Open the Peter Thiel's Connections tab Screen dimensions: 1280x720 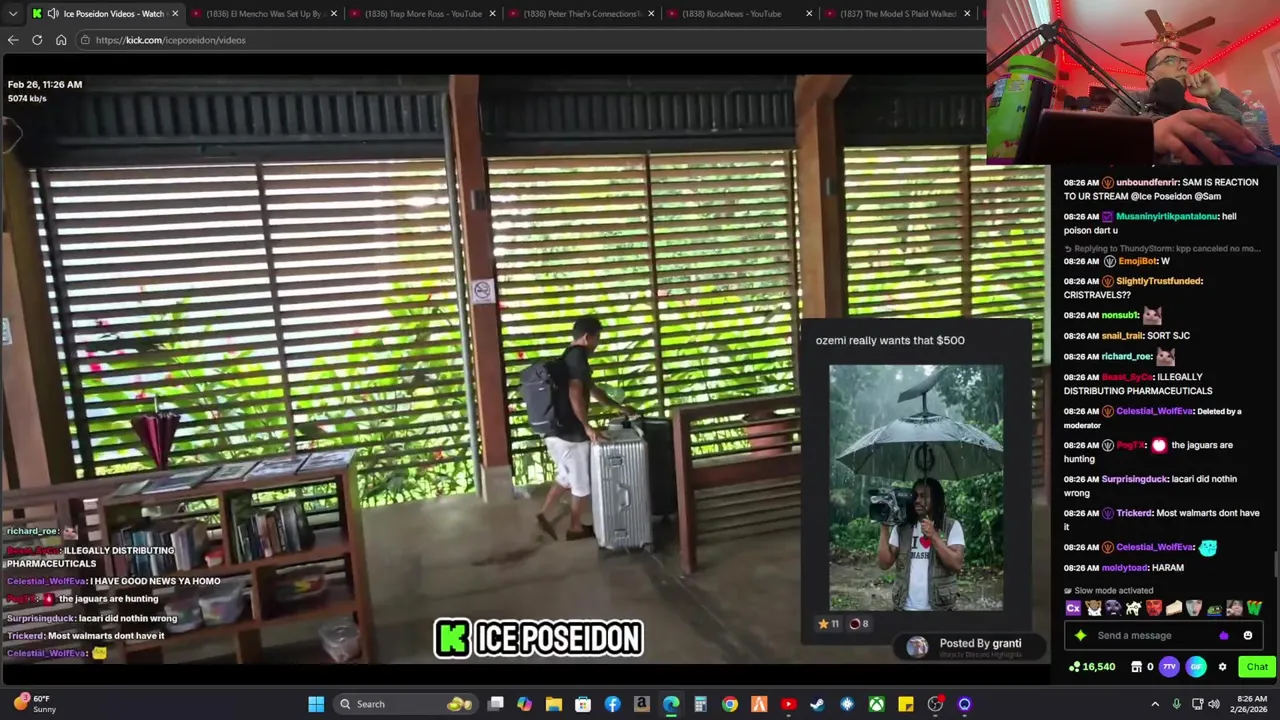(x=581, y=14)
